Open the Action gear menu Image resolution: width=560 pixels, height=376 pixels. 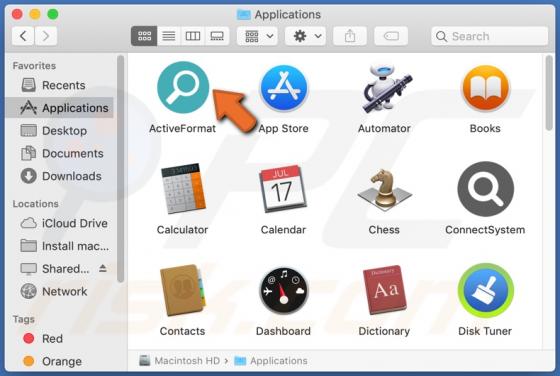click(x=306, y=36)
